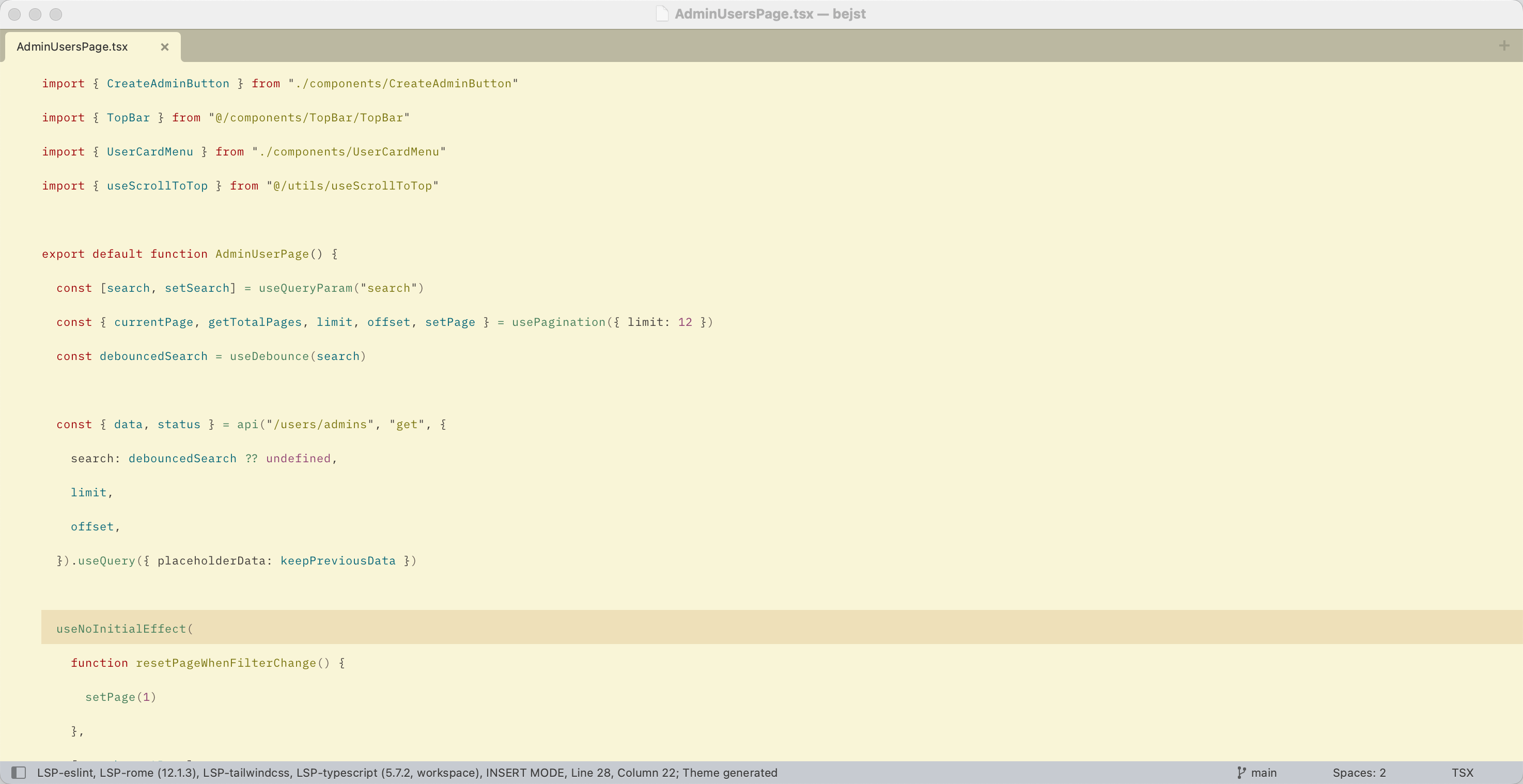This screenshot has height=784, width=1523.
Task: Click Theme generated status message
Action: [x=730, y=772]
